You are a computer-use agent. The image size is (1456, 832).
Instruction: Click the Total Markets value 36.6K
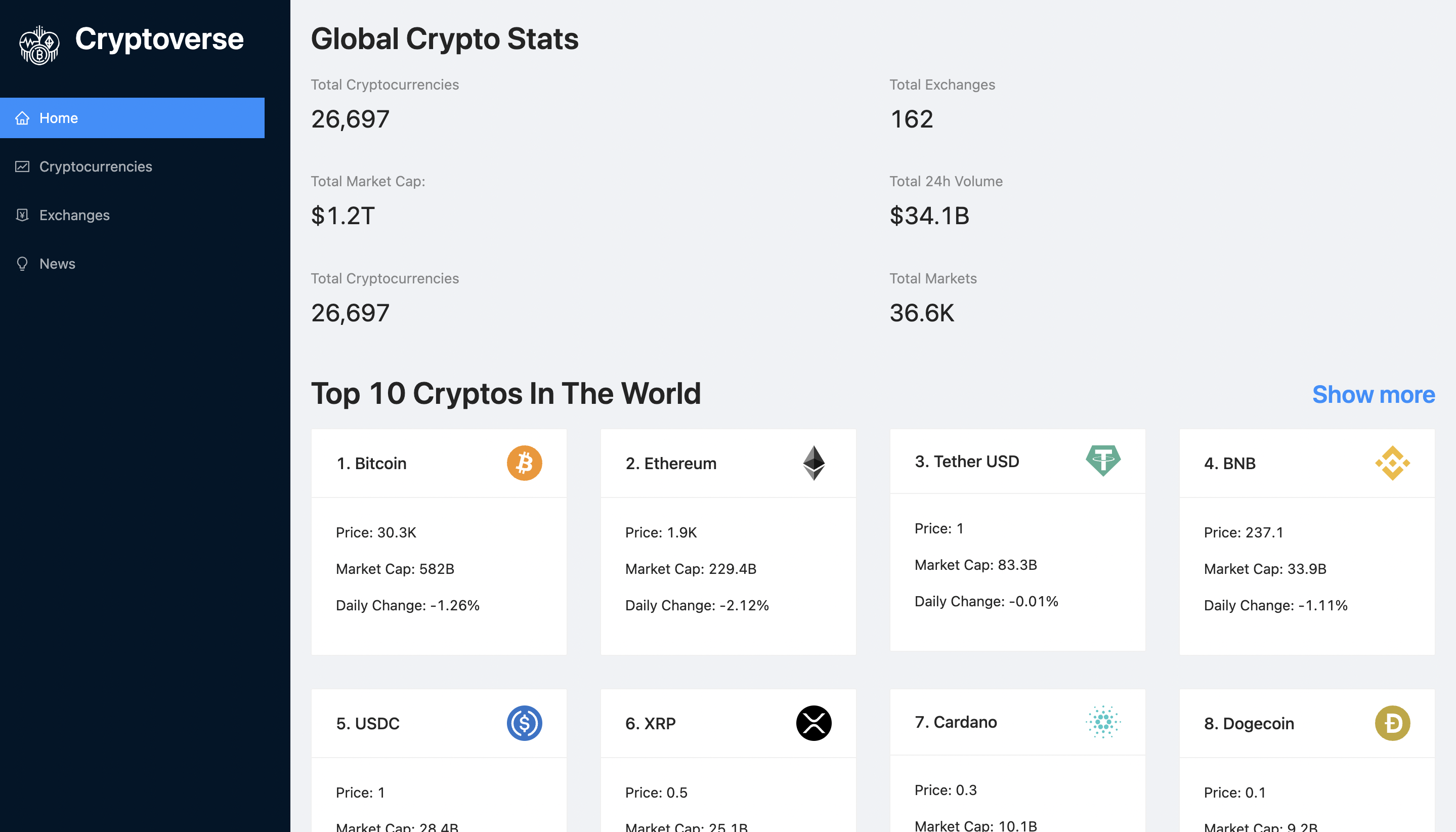coord(921,313)
